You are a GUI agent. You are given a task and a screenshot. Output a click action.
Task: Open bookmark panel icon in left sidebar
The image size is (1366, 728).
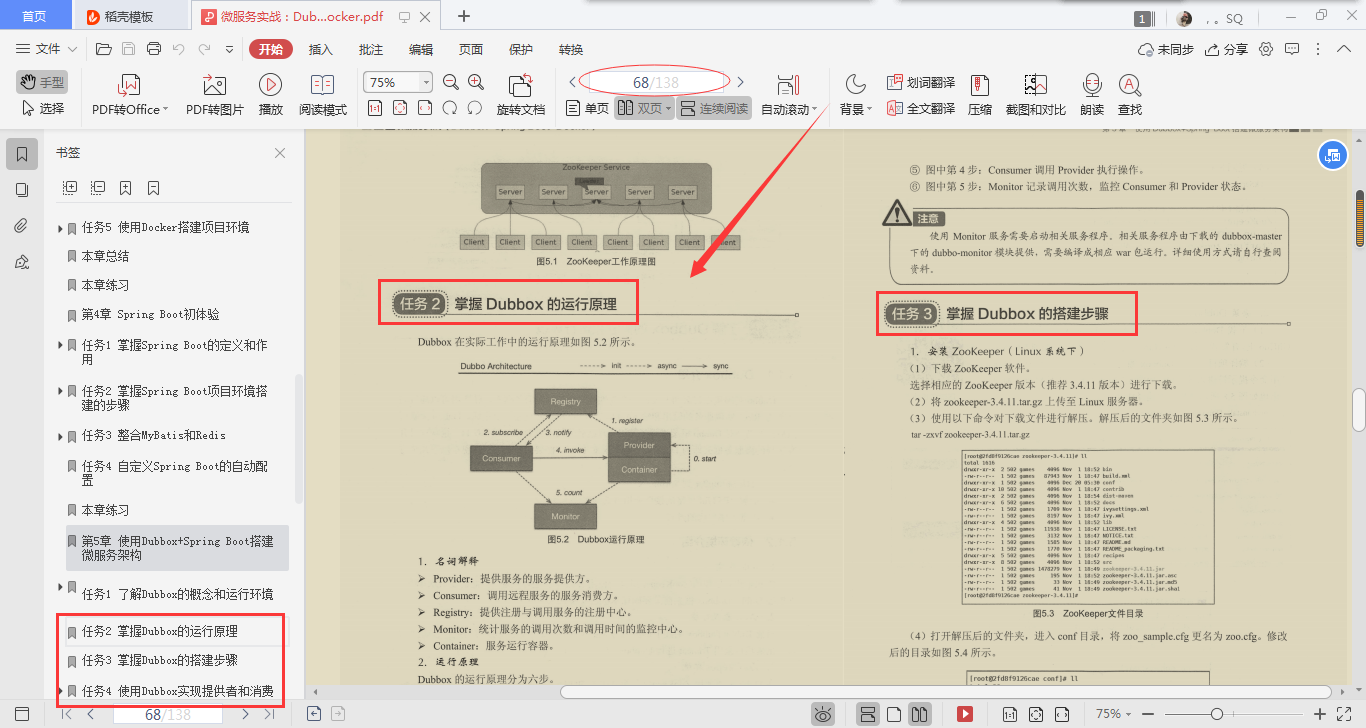[x=21, y=153]
